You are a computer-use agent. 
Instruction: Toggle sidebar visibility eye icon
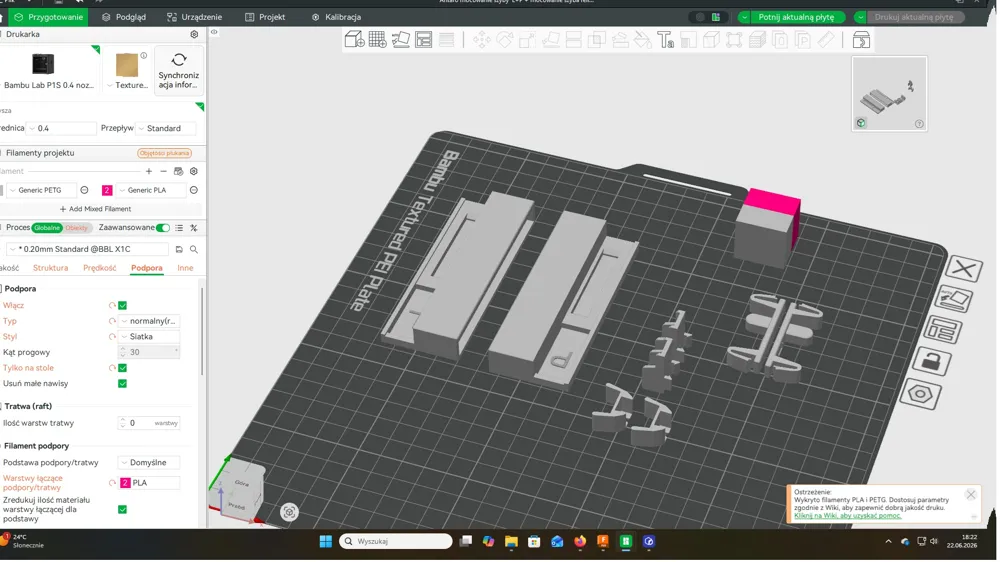point(214,32)
